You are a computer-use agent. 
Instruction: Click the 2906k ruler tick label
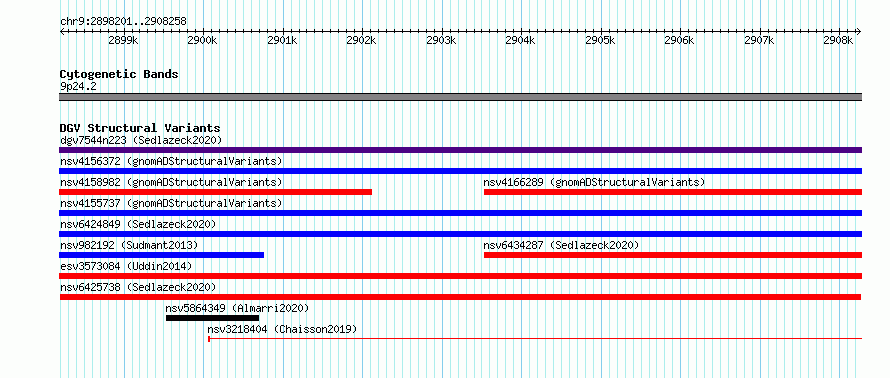(679, 41)
